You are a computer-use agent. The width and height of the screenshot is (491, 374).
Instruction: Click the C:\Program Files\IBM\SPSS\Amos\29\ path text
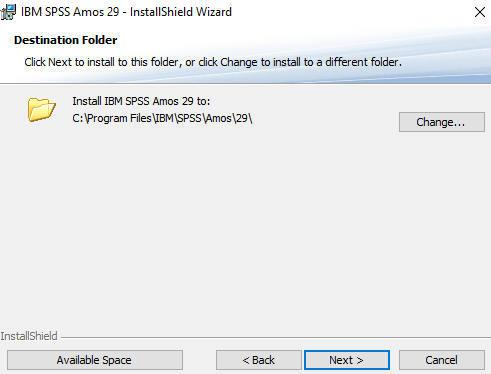(x=162, y=118)
